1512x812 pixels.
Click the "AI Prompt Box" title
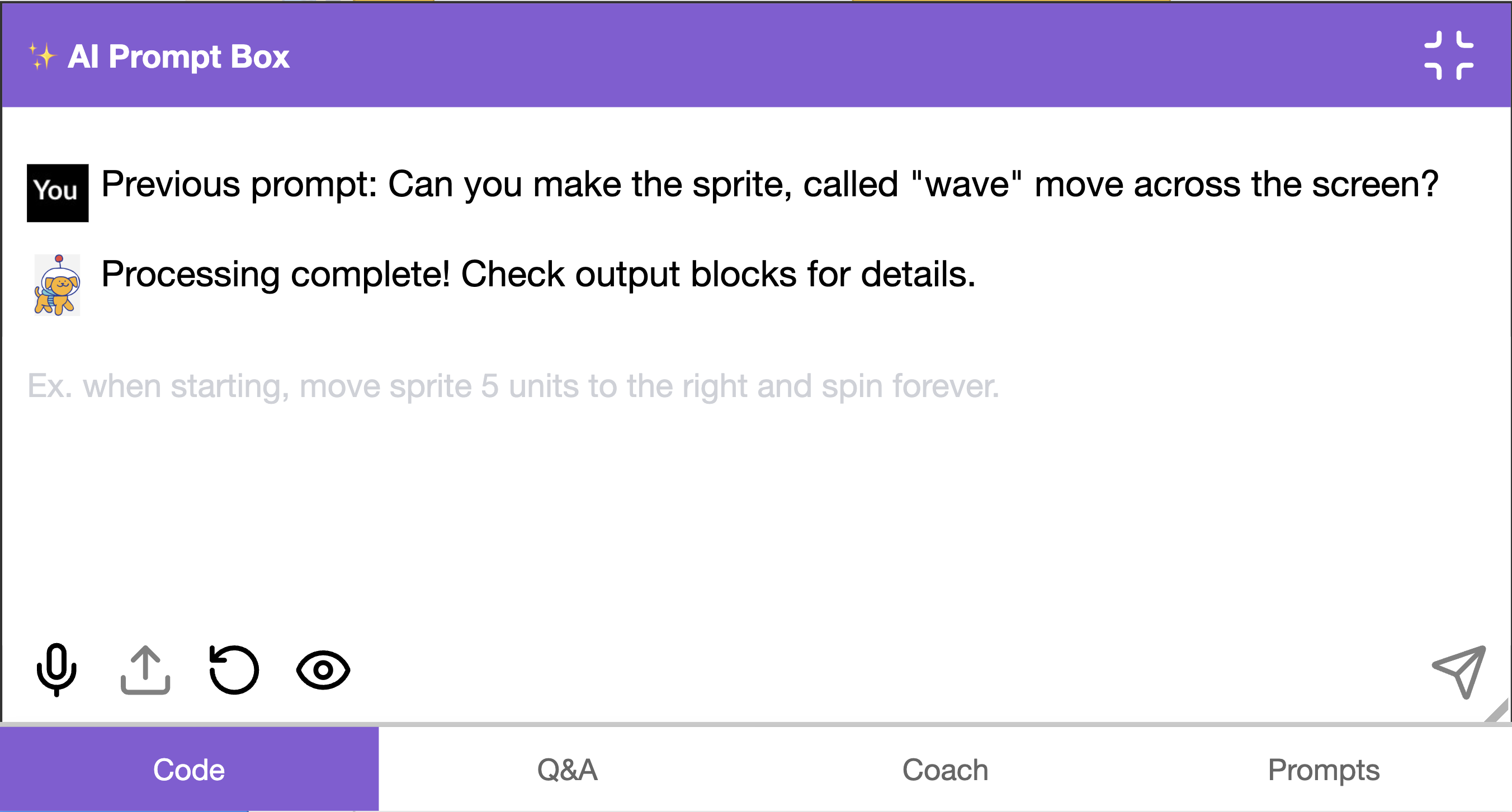[x=178, y=56]
